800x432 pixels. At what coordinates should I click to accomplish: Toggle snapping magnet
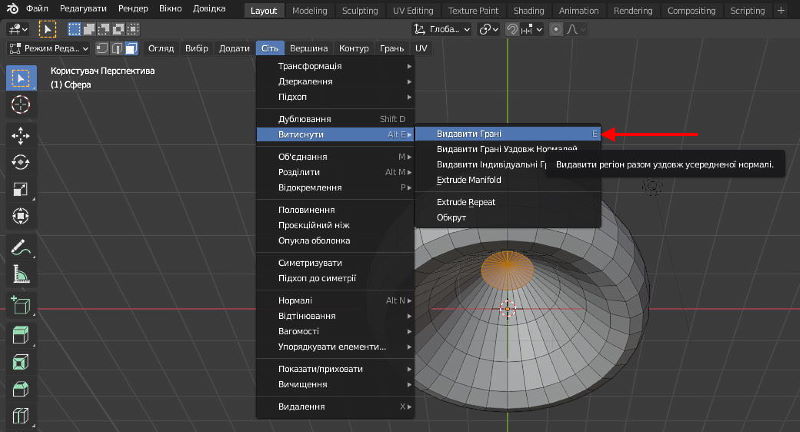coord(512,30)
